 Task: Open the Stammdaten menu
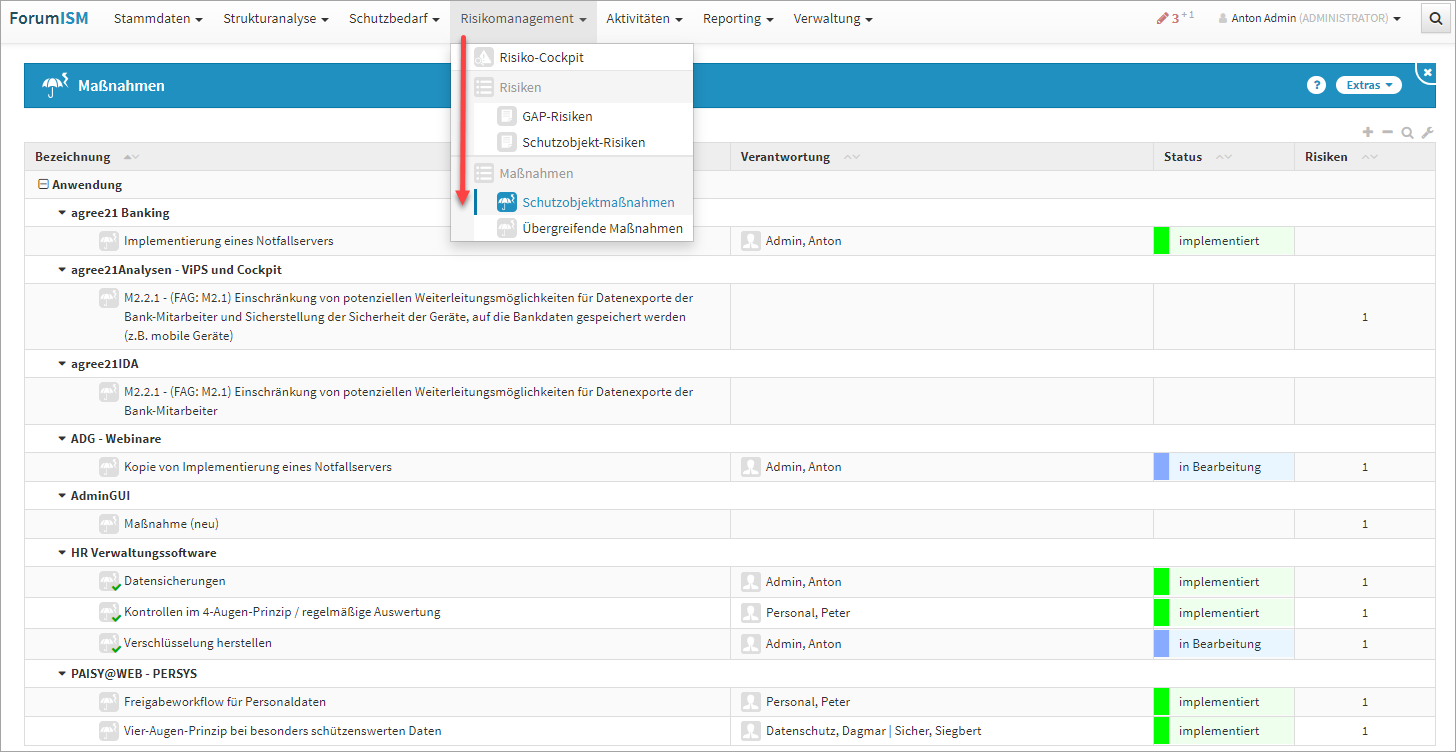point(158,19)
